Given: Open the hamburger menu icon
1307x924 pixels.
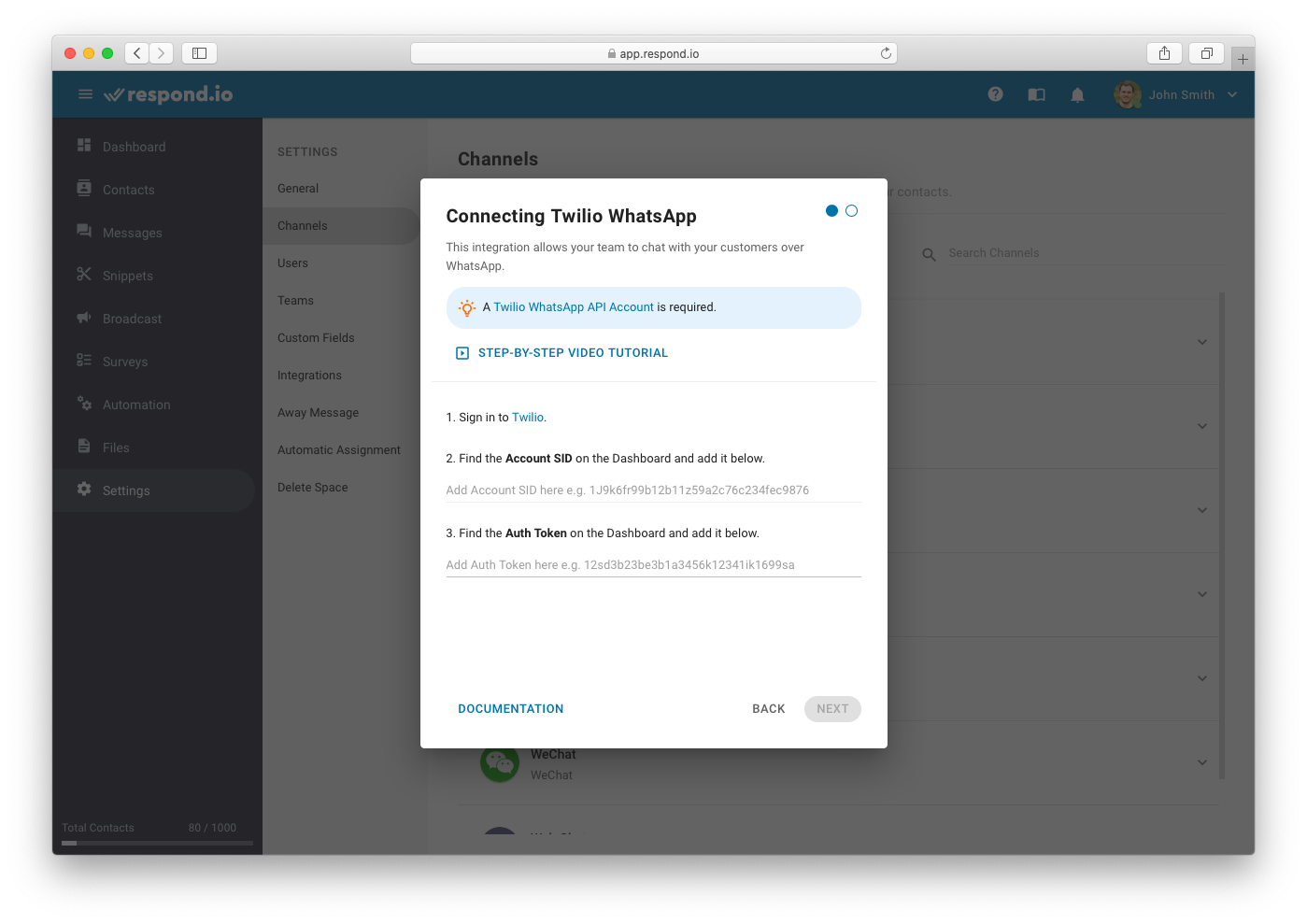Looking at the screenshot, I should 85,94.
